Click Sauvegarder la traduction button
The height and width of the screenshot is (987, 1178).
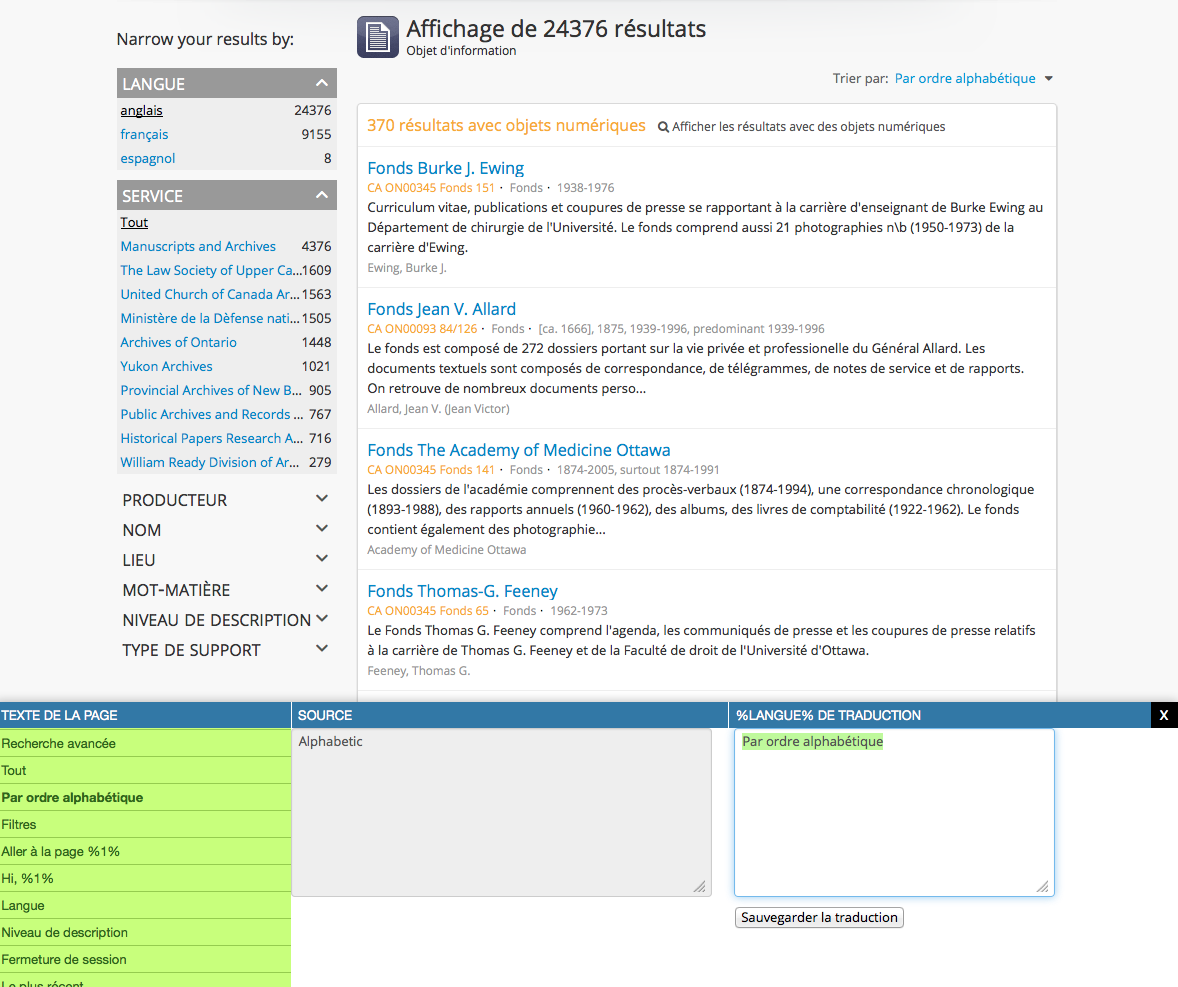click(818, 917)
